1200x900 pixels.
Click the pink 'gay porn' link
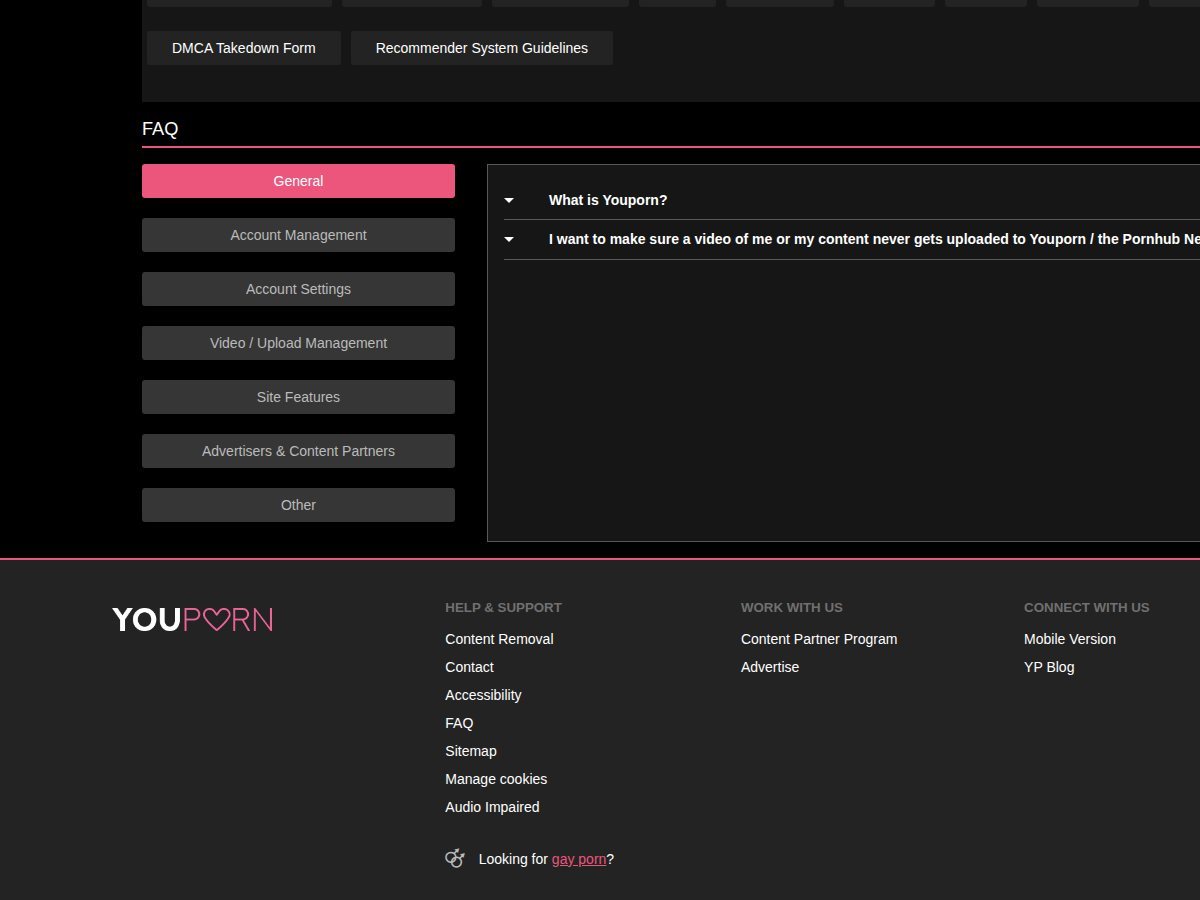579,859
